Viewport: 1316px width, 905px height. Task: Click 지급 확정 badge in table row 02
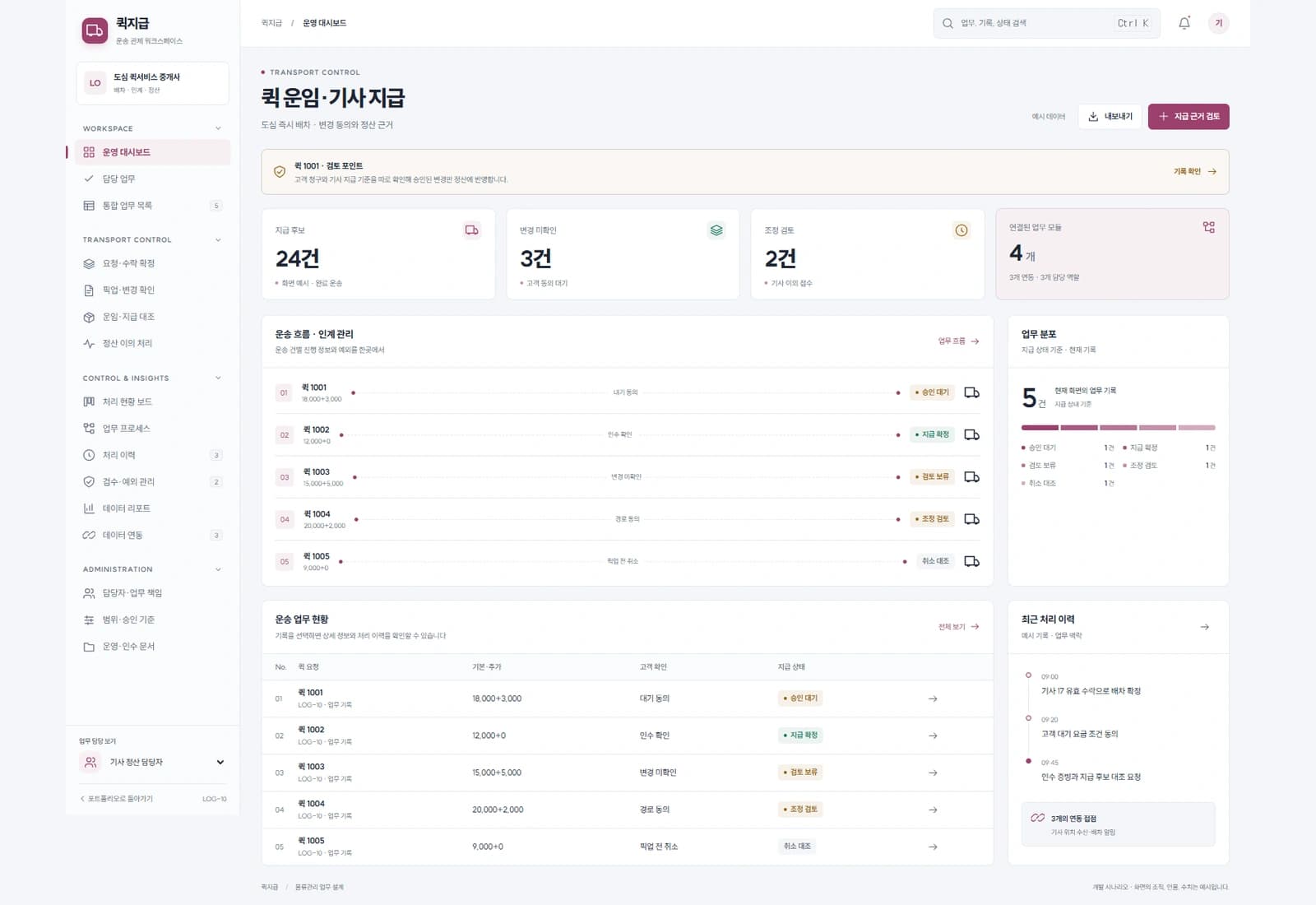(800, 736)
